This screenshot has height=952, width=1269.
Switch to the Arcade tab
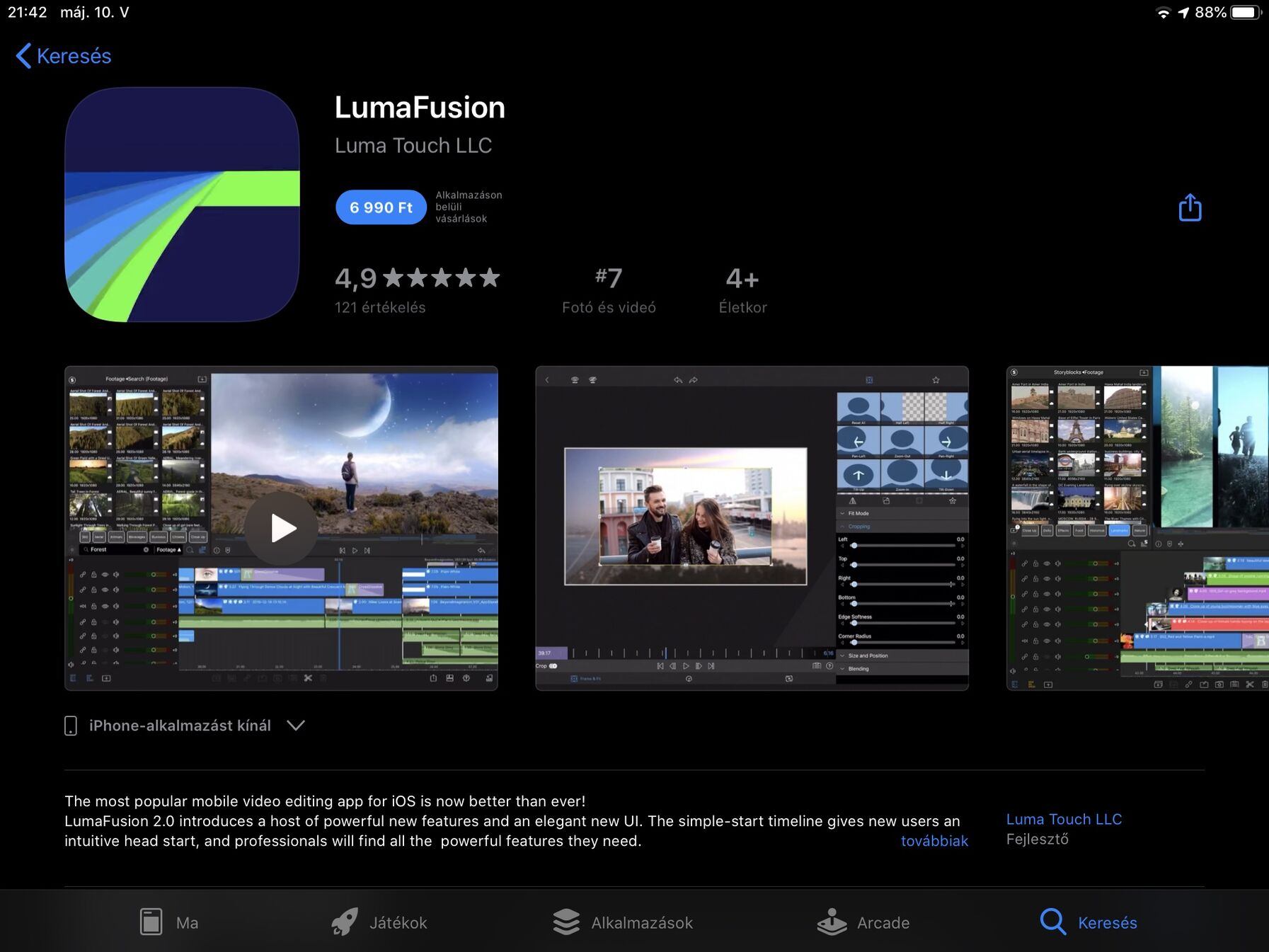[863, 922]
